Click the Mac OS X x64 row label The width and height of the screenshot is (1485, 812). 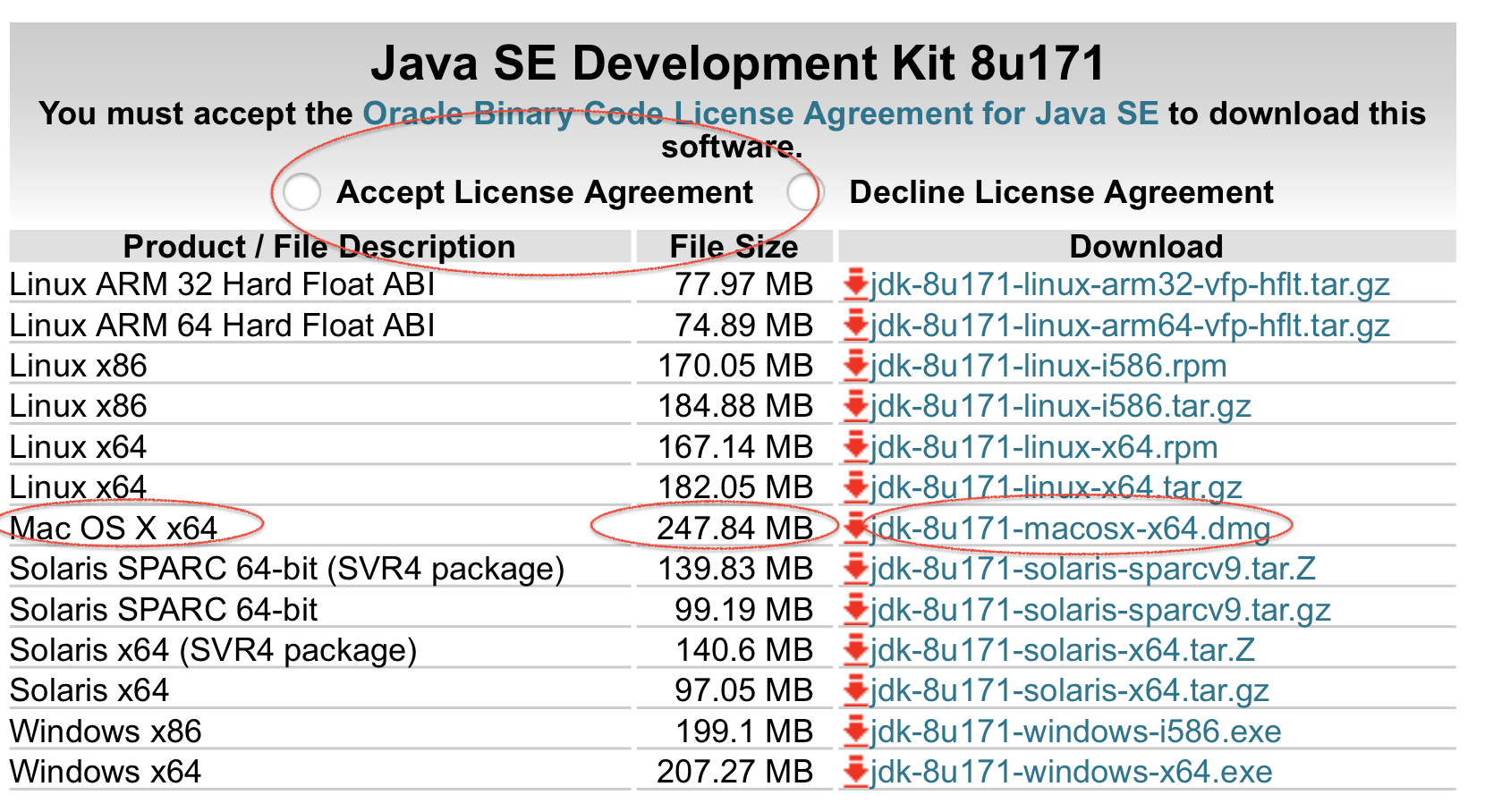(114, 529)
